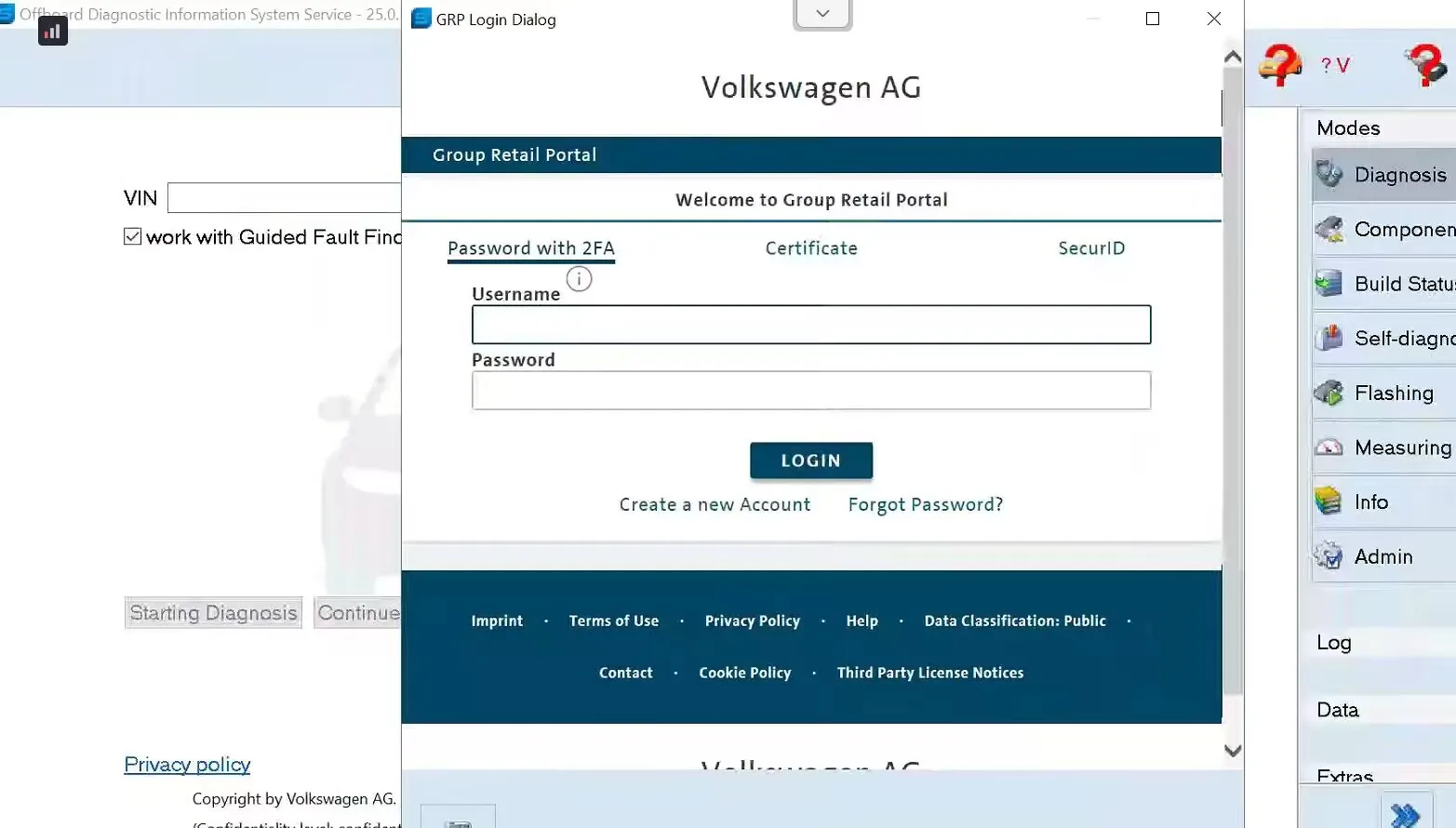
Task: Open Data Classification: Public link
Action: pos(1015,621)
